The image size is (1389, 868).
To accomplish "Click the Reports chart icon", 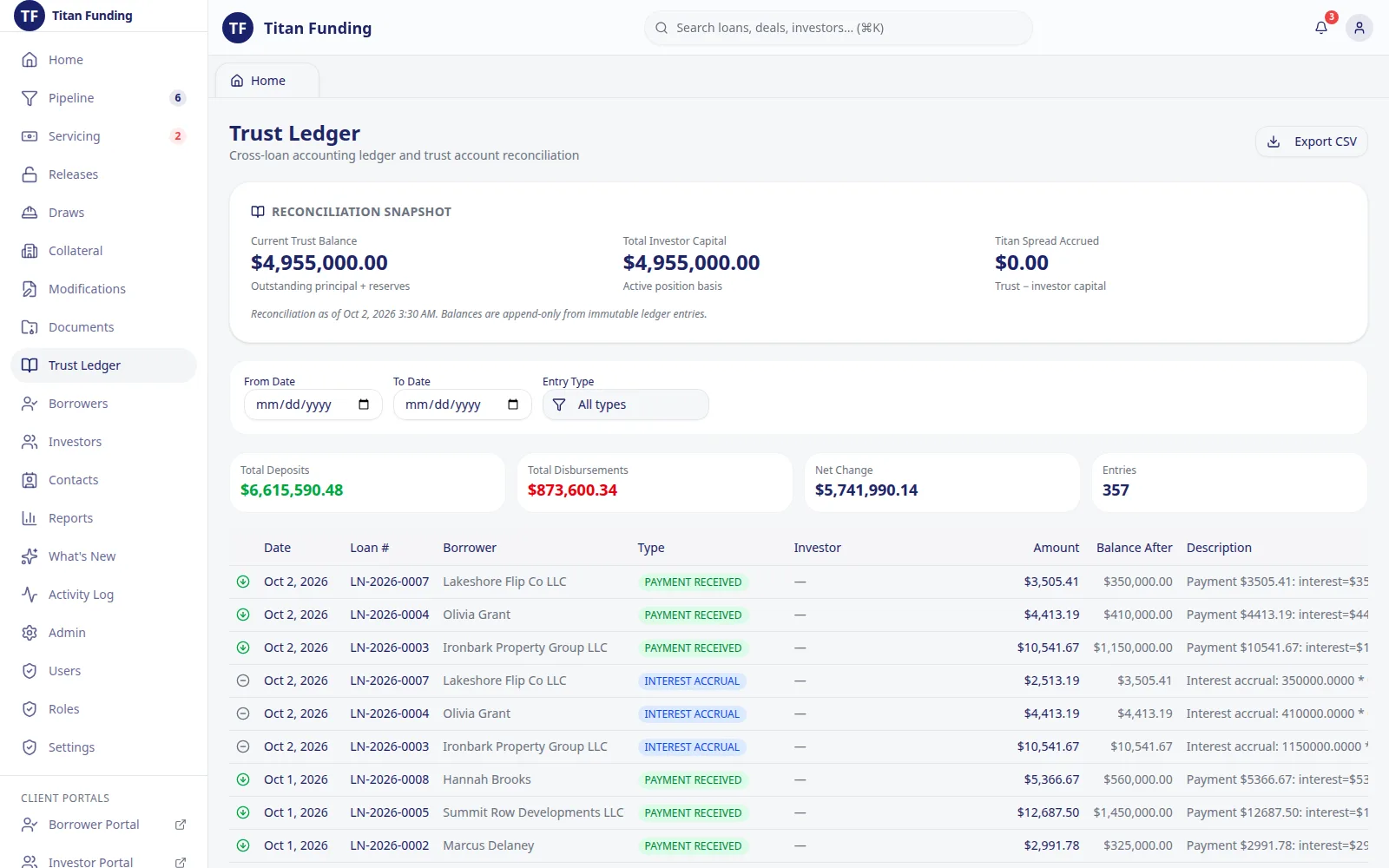I will (x=30, y=518).
